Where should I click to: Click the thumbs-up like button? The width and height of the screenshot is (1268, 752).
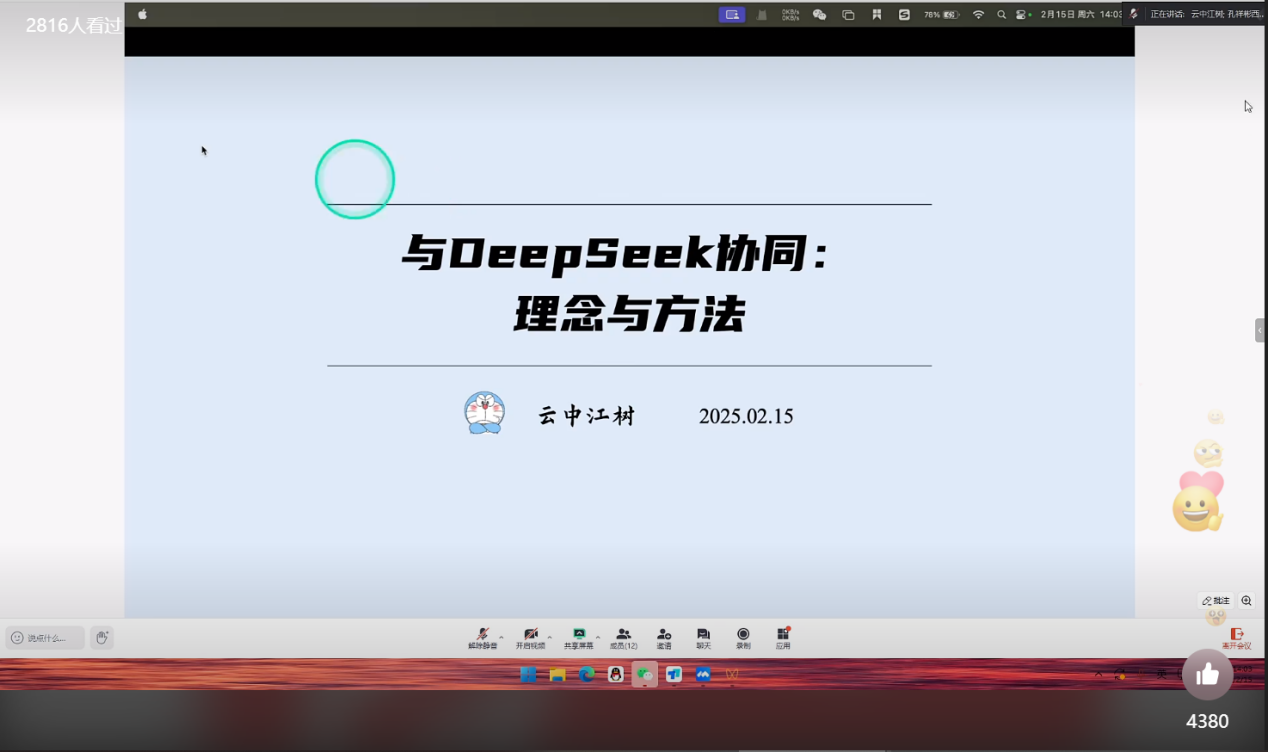click(x=1207, y=675)
